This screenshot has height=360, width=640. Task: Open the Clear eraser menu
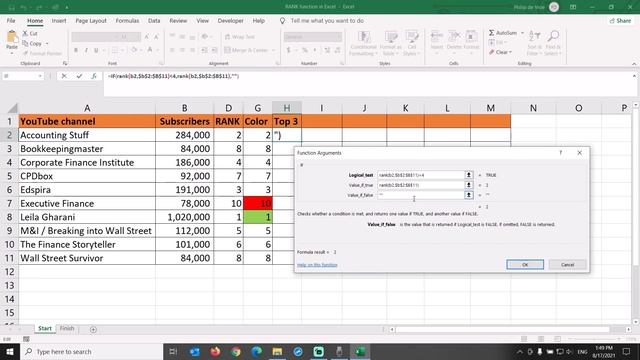coord(500,52)
